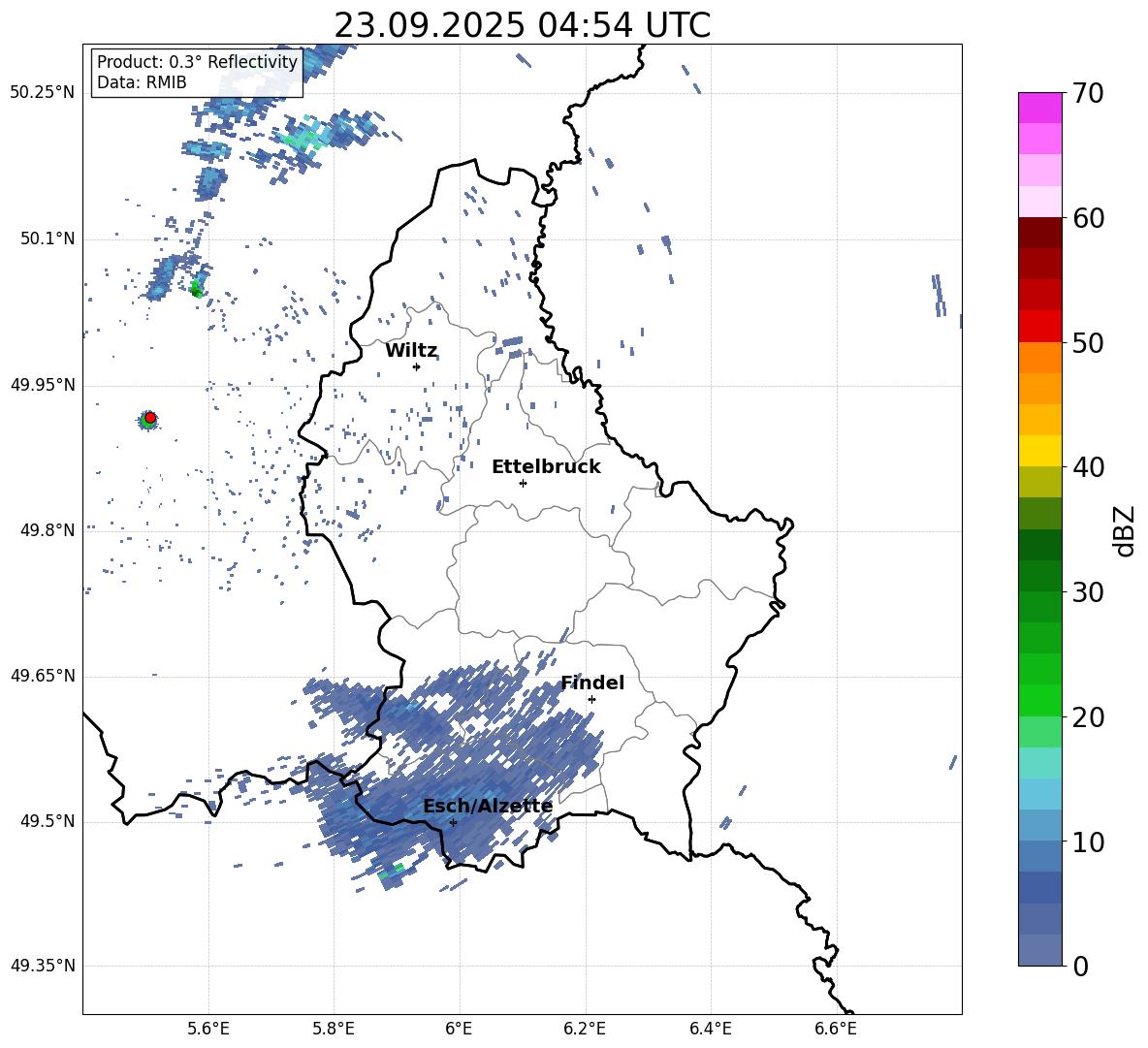Click the 20 tick on colorbar
The width and height of the screenshot is (1148, 1048).
point(1089,717)
